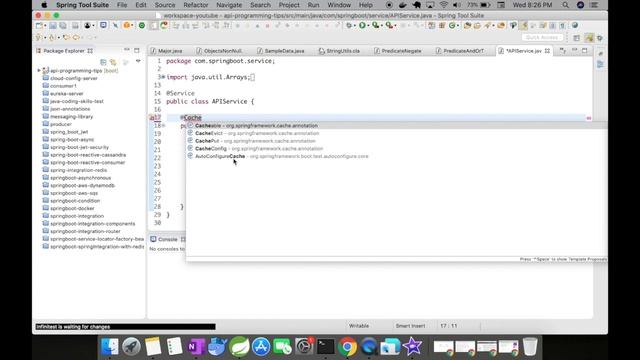The image size is (640, 360).
Task: Select springboot-aws-dynamodb project
Action: click(82, 186)
